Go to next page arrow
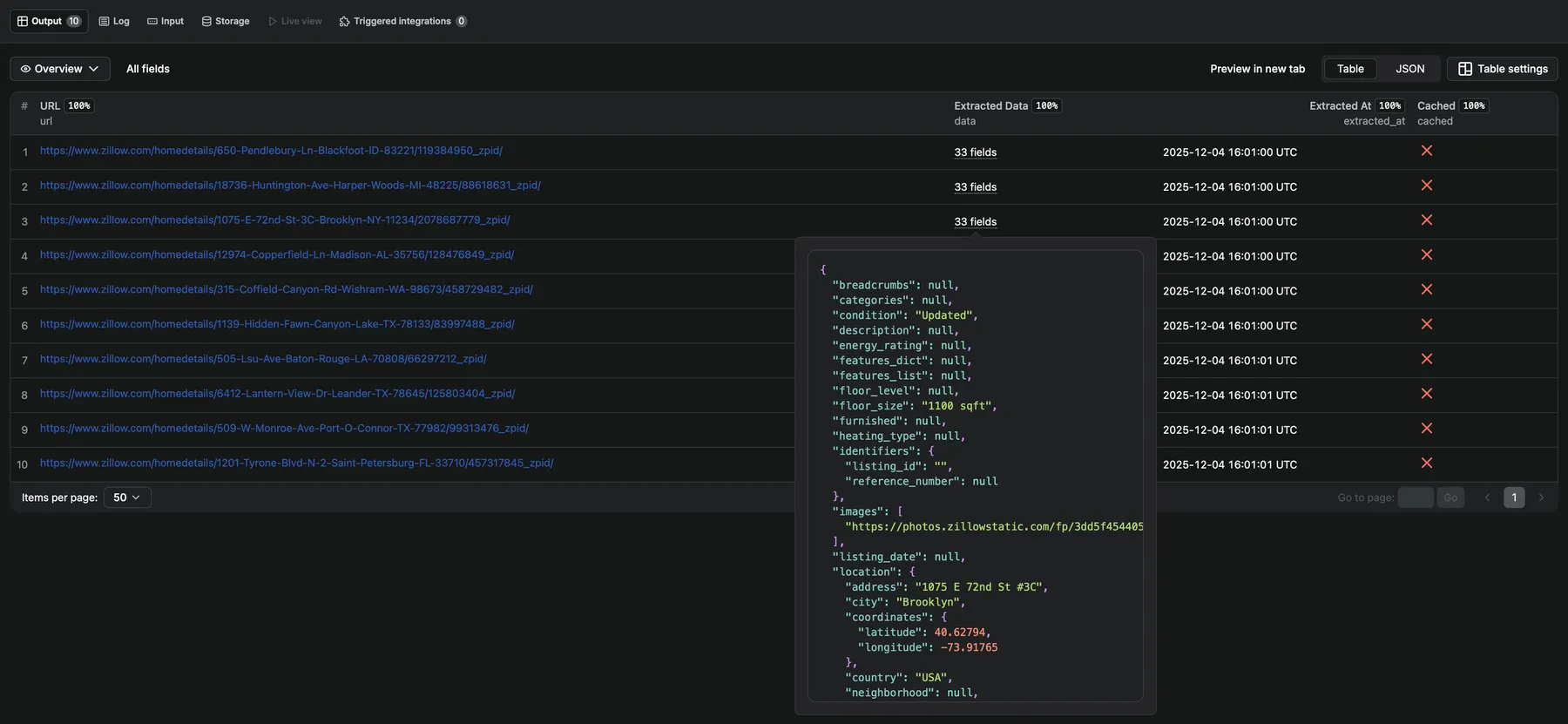1568x724 pixels. [x=1541, y=497]
